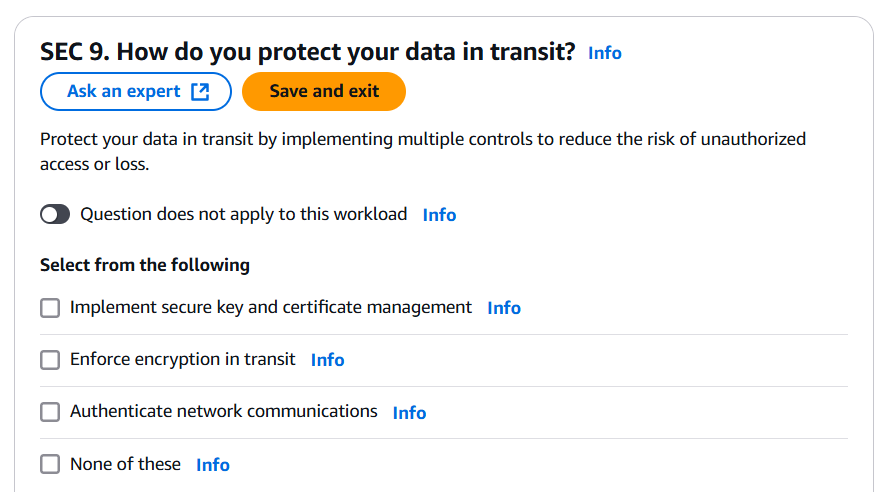Open Info link beside SEC 9 question title

tap(605, 53)
